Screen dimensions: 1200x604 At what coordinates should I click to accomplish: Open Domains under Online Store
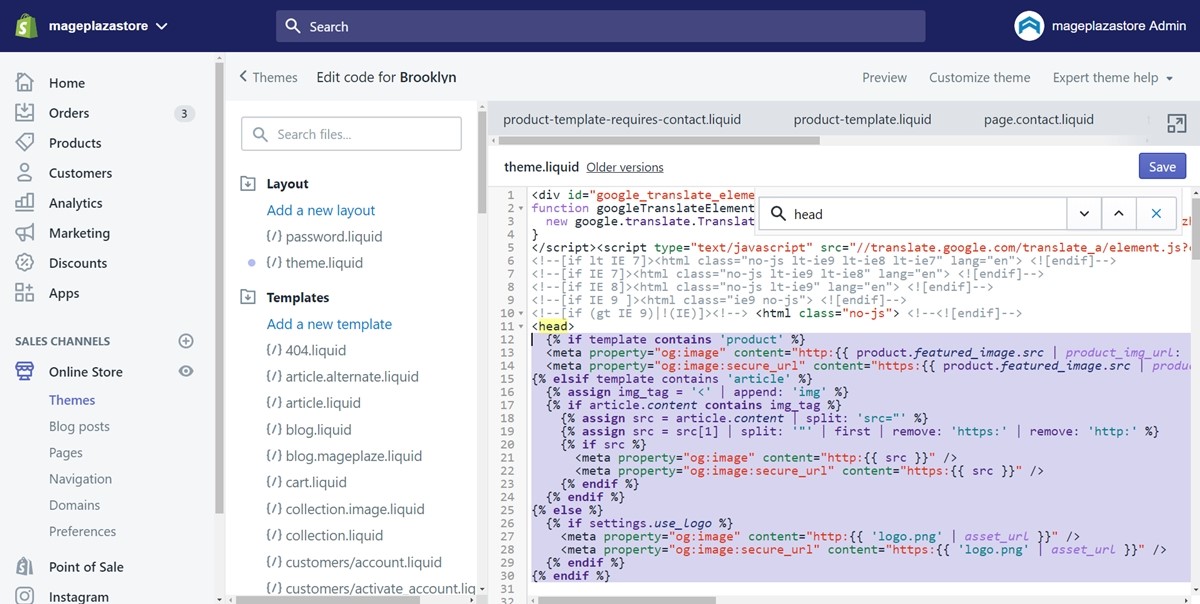(74, 505)
